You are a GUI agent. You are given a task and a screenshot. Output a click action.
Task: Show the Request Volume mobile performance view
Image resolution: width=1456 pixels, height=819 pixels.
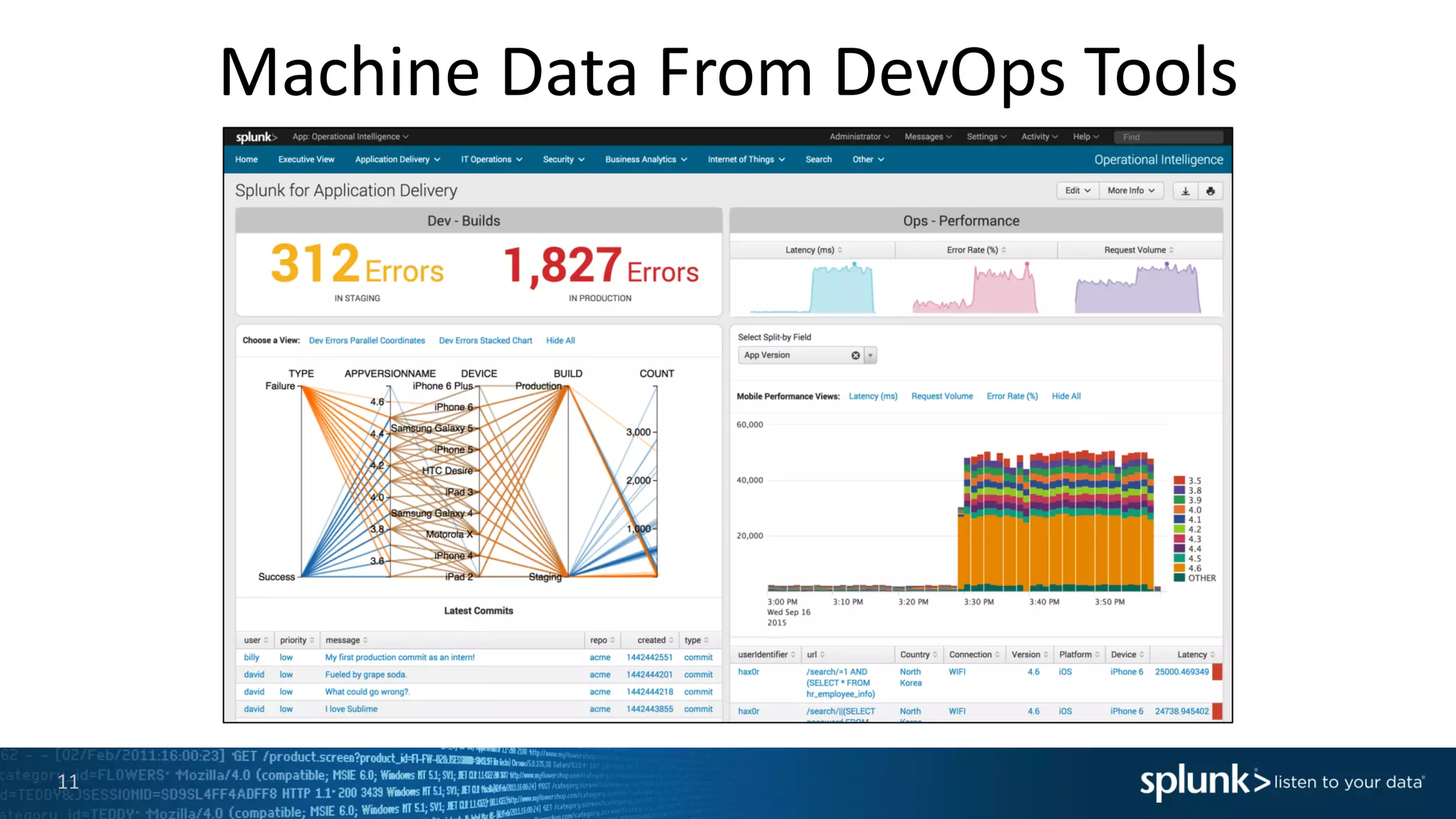tap(942, 396)
